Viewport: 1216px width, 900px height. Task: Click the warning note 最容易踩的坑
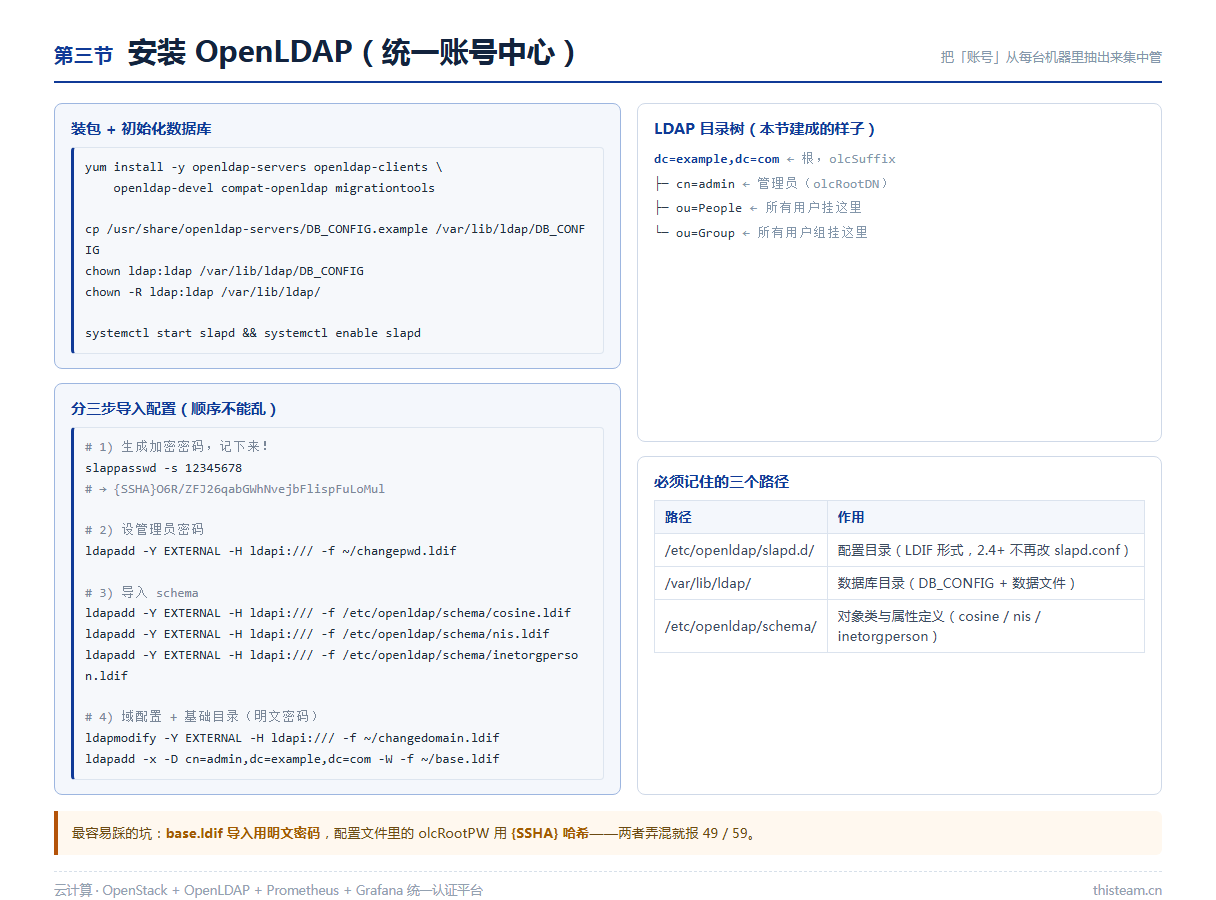click(x=608, y=833)
